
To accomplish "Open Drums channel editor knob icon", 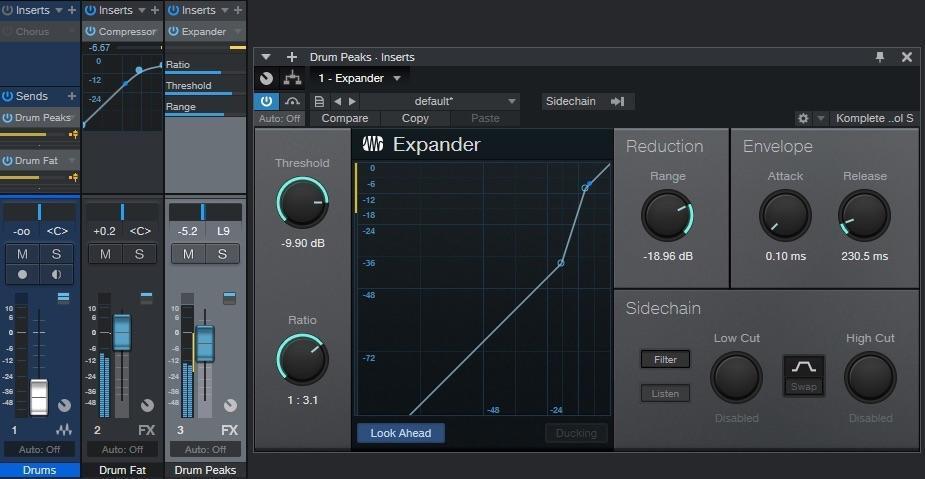I will (64, 406).
